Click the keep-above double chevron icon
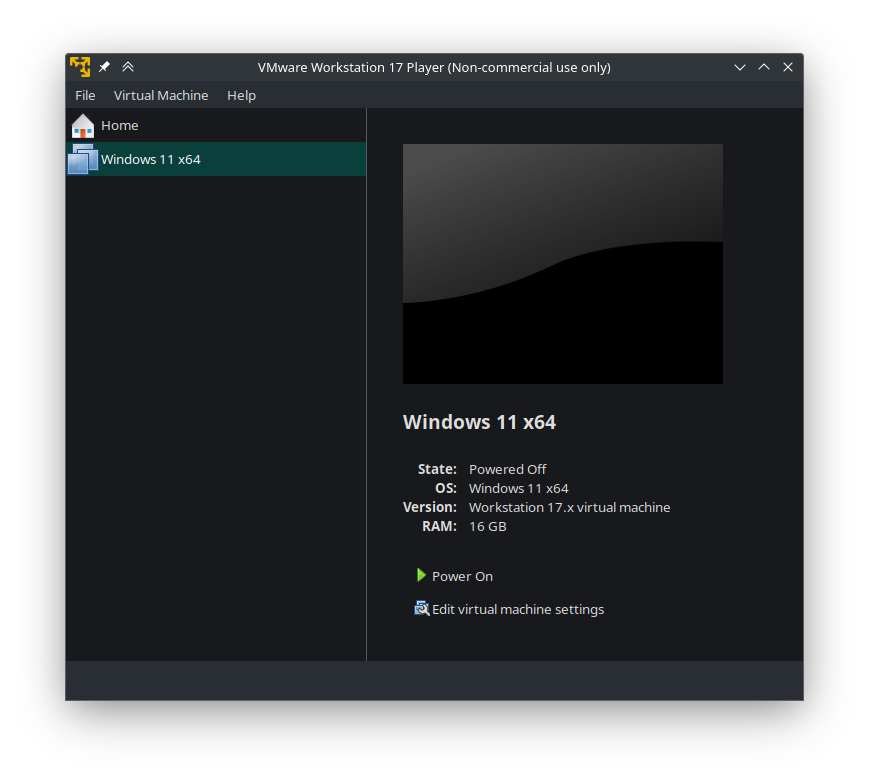Viewport: 870px width, 779px height. (x=128, y=67)
